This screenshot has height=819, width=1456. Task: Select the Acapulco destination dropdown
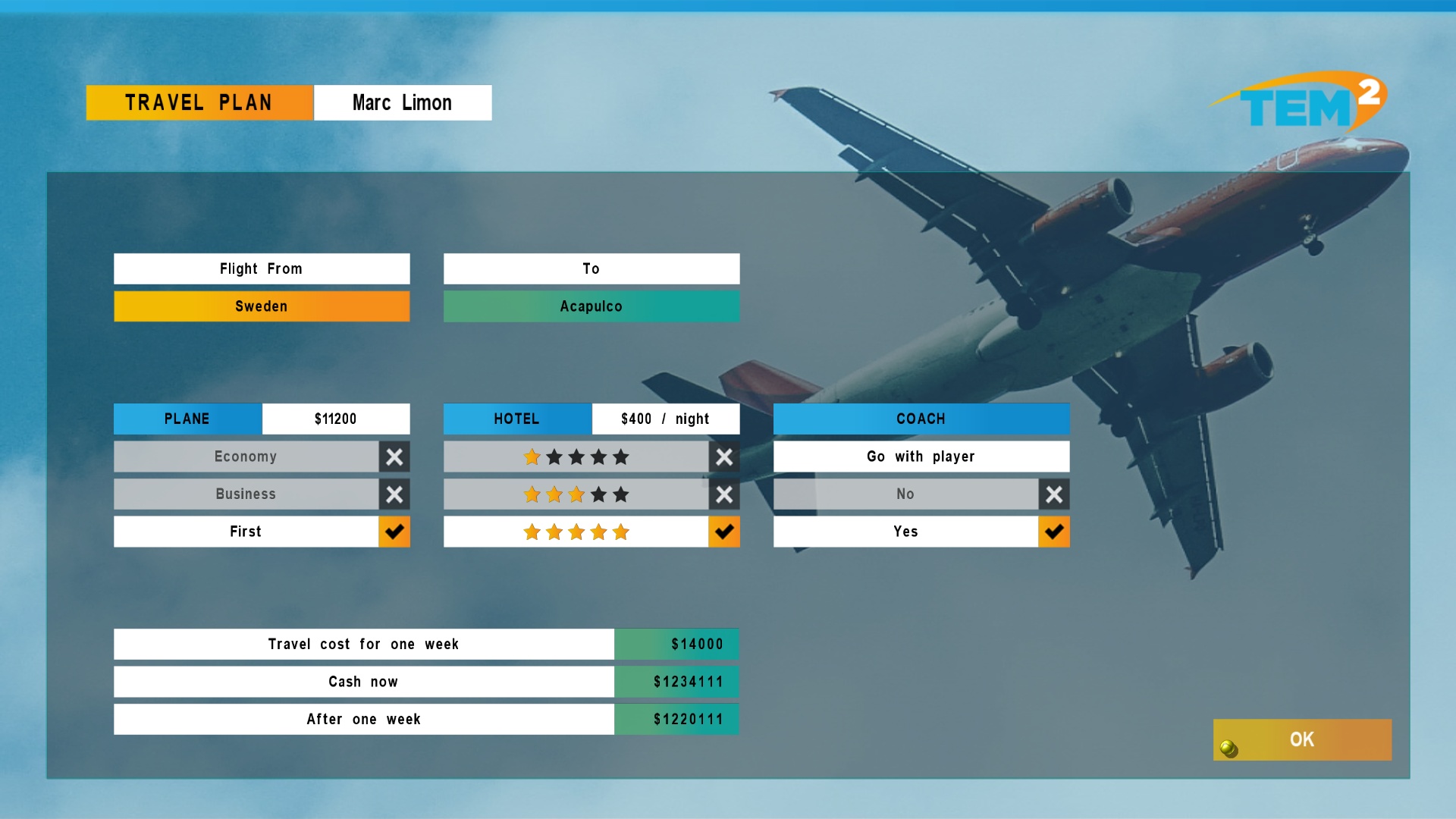[x=591, y=305]
